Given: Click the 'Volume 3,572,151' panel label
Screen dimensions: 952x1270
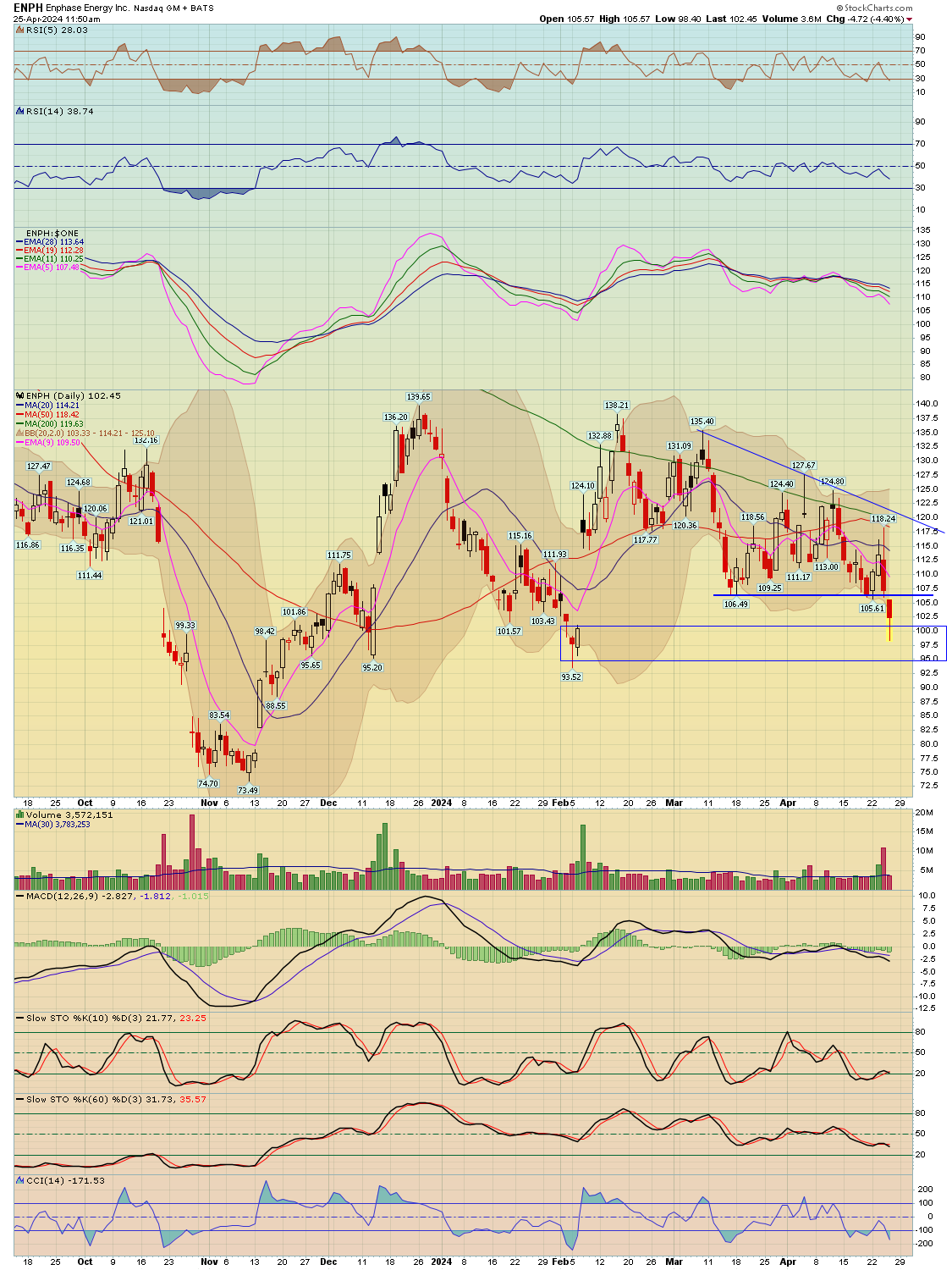Looking at the screenshot, I should [69, 814].
